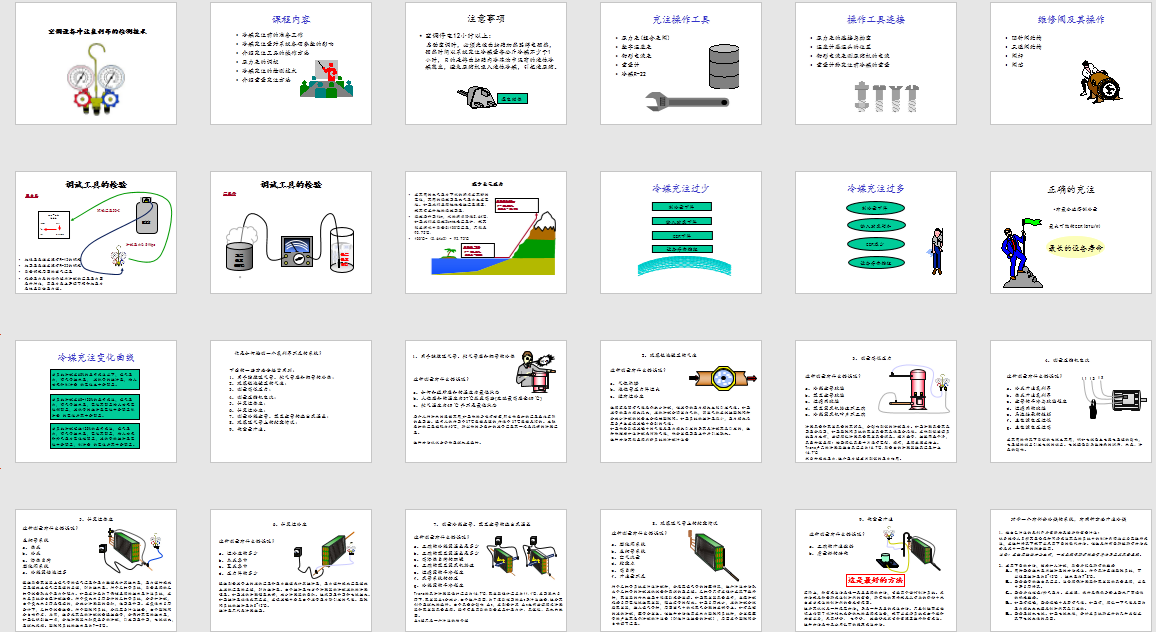
Task: Select the slide with masked technician picture
Action: [486, 401]
